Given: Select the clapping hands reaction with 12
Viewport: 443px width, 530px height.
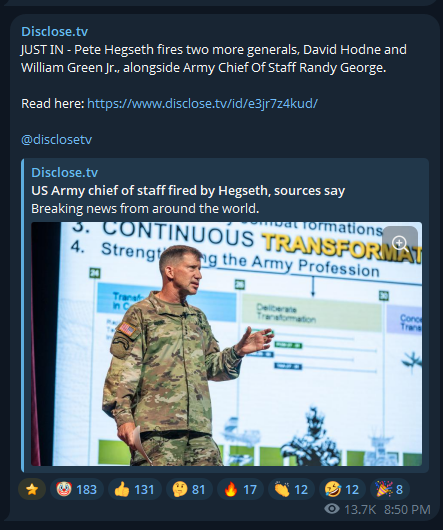Looking at the screenshot, I should tap(291, 489).
